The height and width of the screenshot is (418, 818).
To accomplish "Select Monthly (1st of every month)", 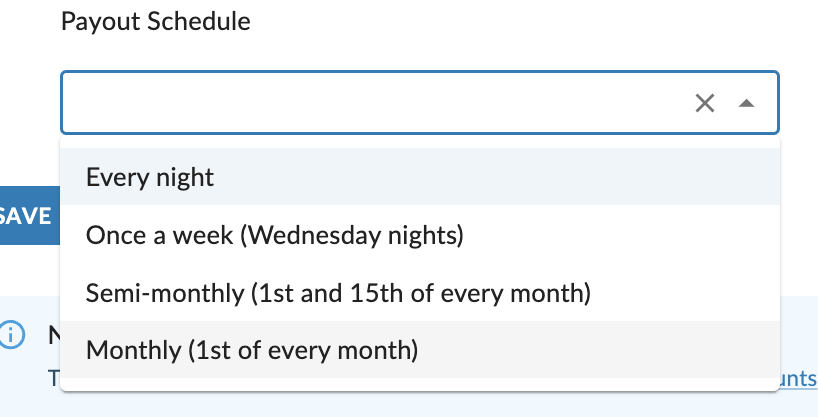I will click(420, 350).
